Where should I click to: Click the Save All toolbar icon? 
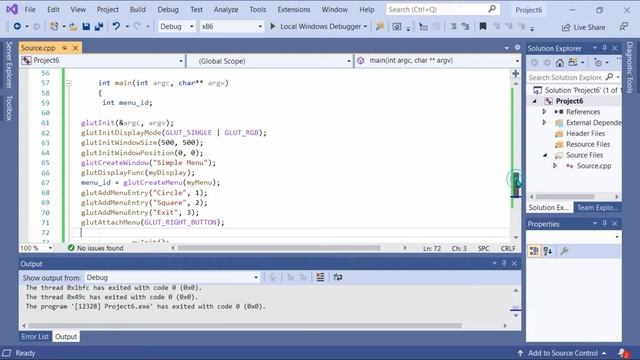[x=99, y=27]
